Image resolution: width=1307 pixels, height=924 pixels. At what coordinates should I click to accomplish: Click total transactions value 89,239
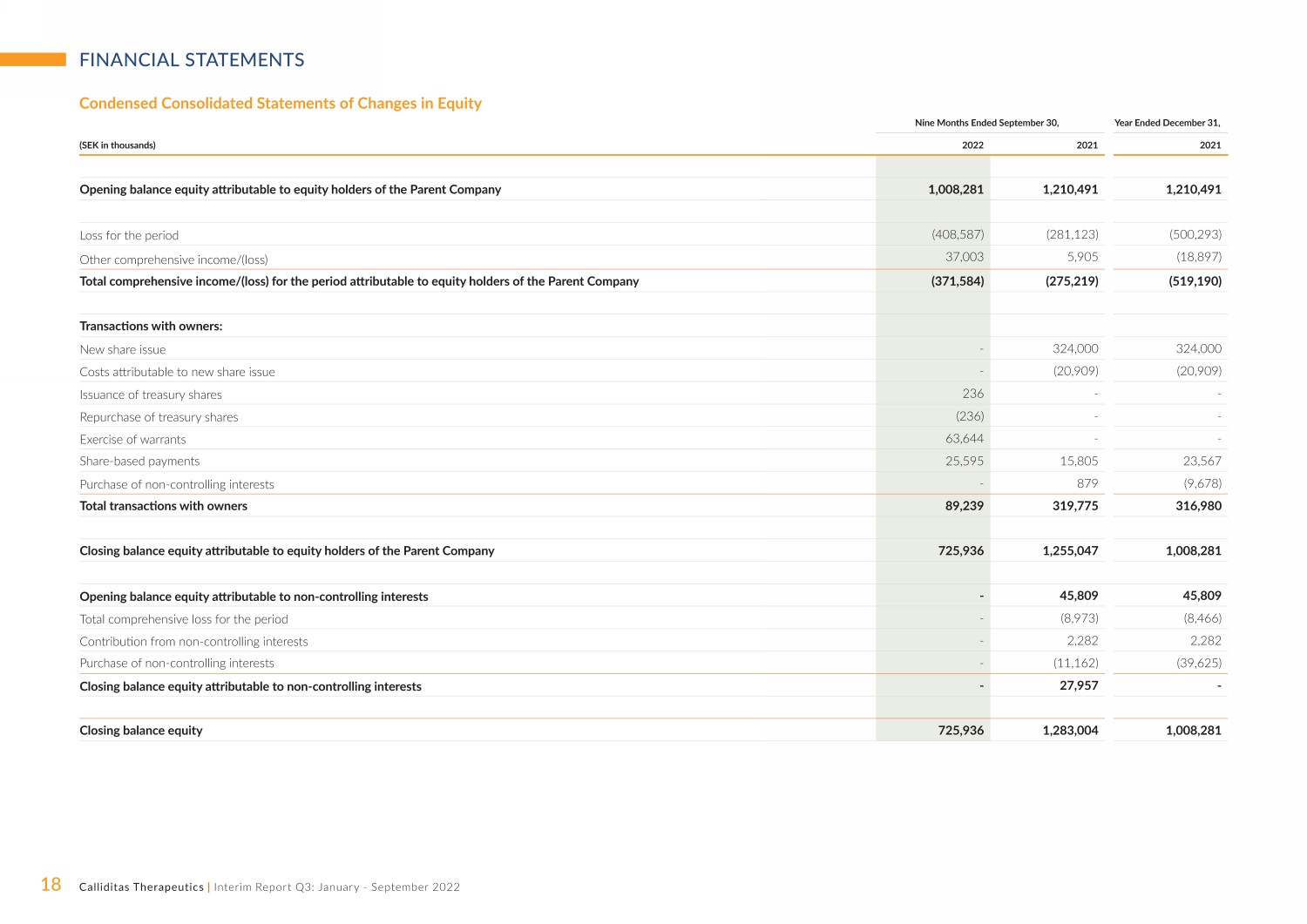[965, 506]
